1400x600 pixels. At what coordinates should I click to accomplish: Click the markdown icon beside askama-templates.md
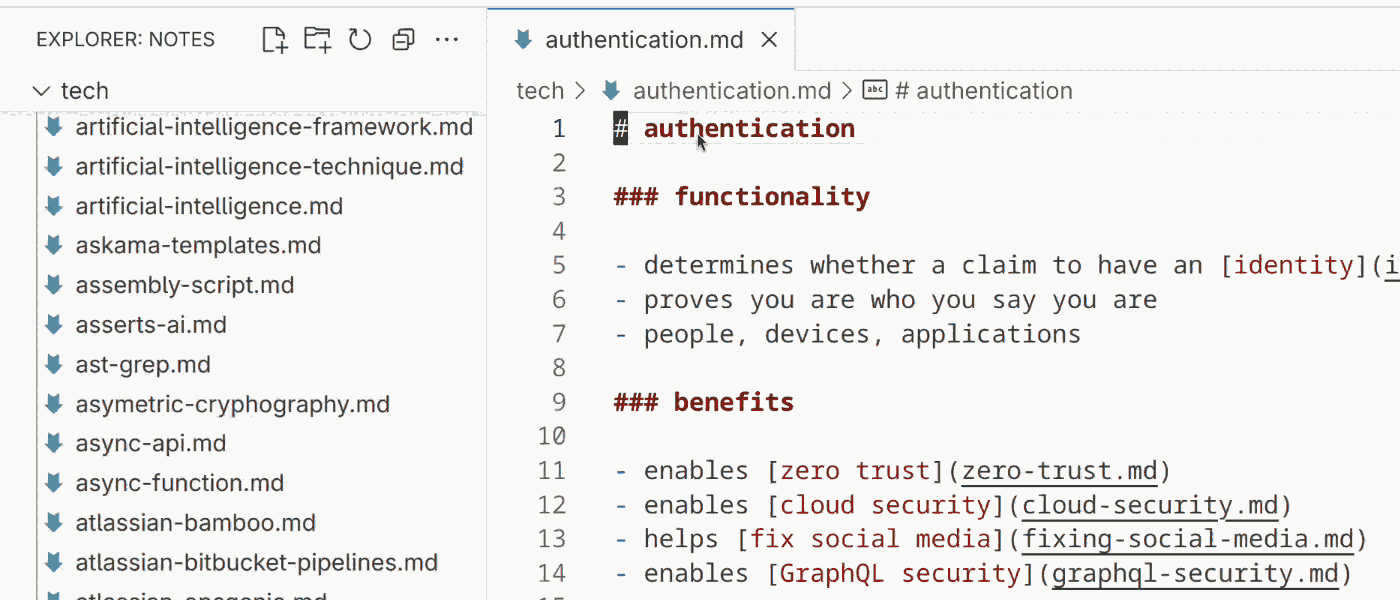pos(55,245)
